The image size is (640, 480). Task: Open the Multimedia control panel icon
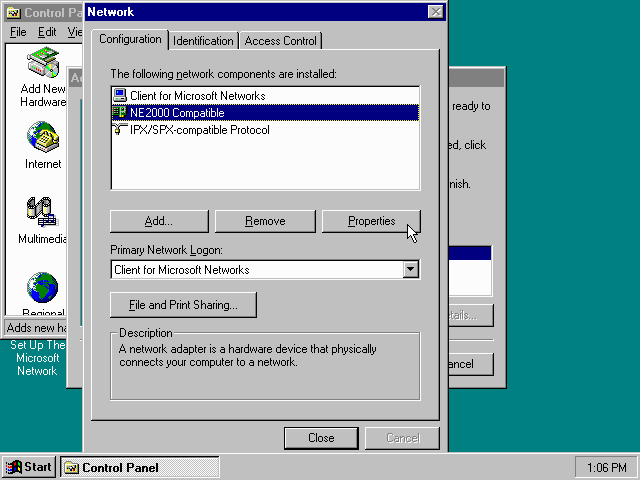pyautogui.click(x=43, y=212)
